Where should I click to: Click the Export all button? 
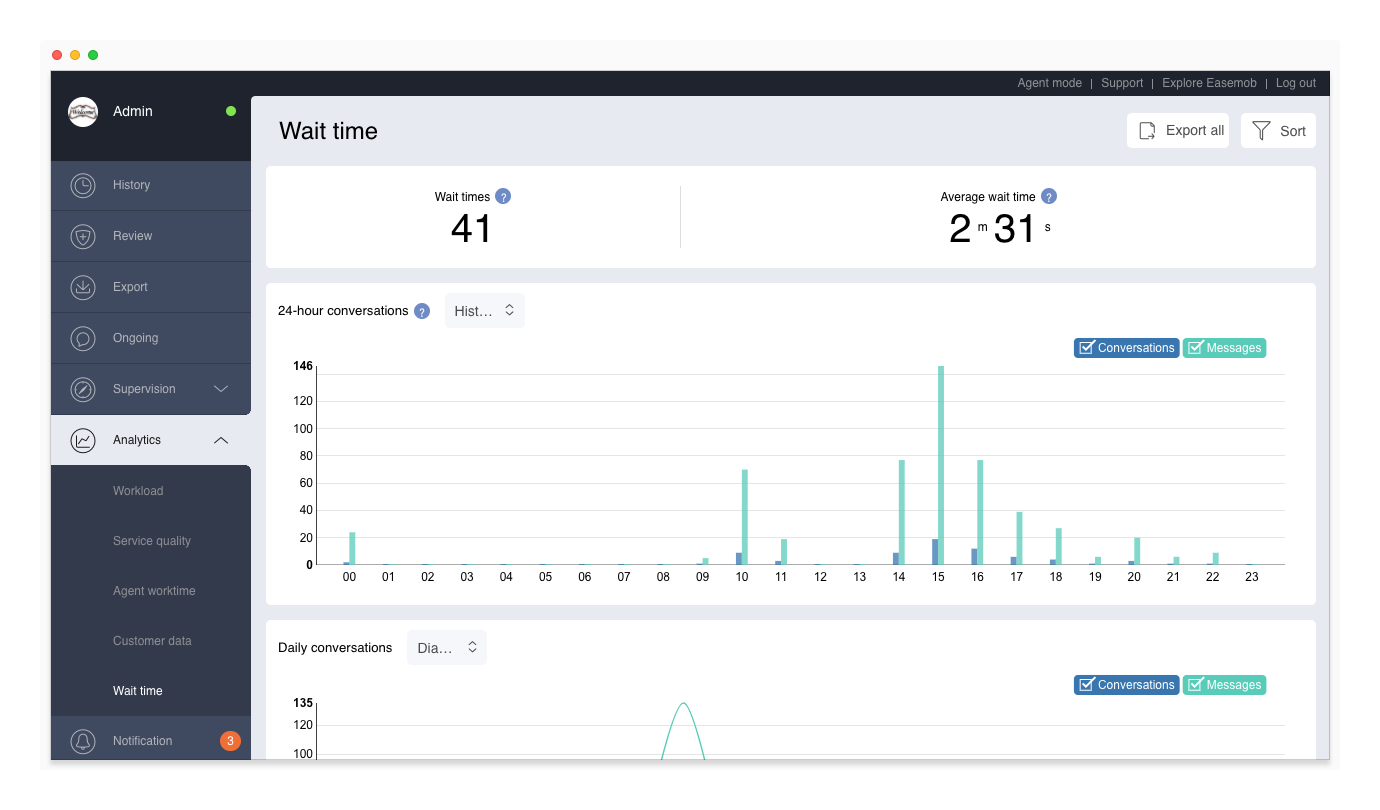[1178, 131]
